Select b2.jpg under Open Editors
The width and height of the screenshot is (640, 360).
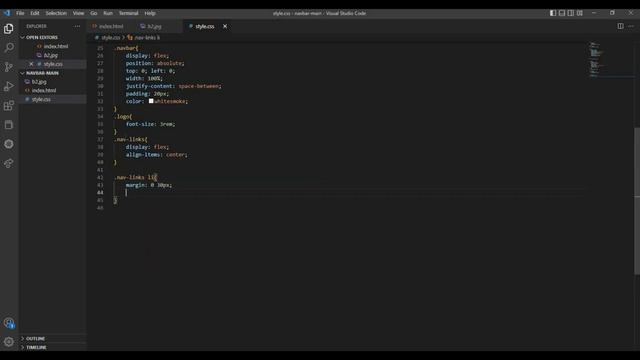point(51,55)
